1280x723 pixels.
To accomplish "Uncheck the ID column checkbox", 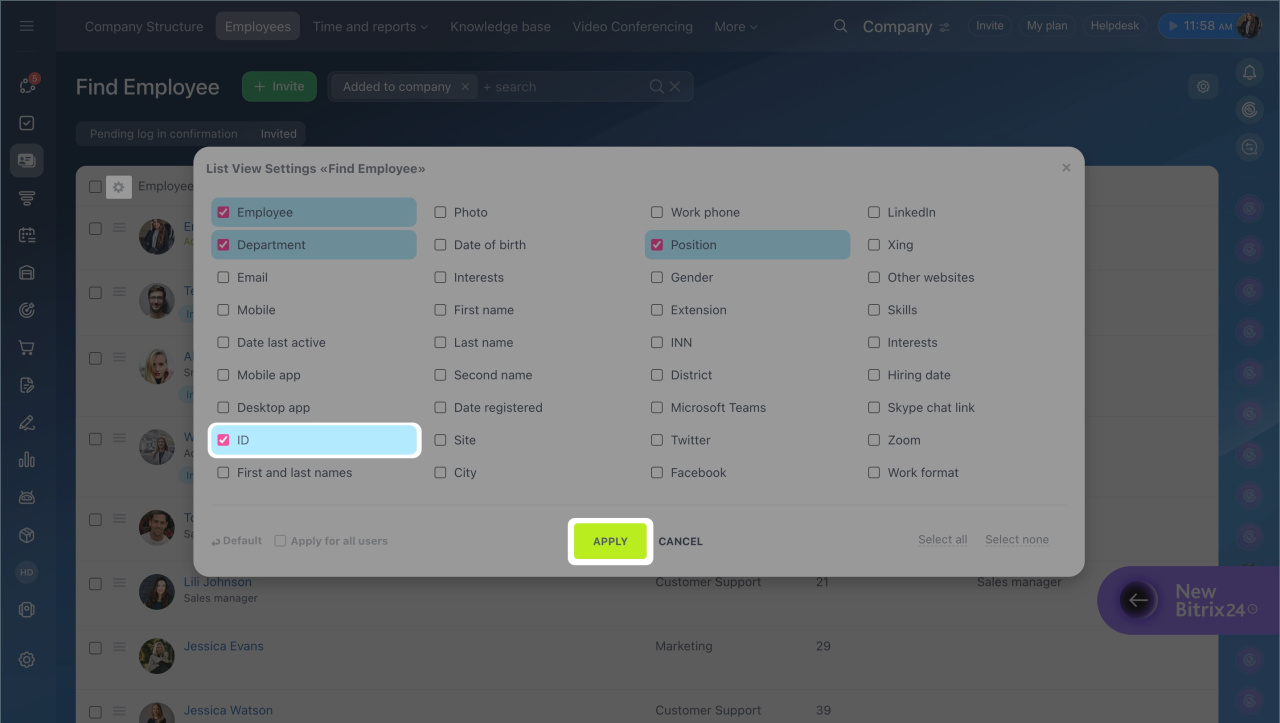I will [224, 440].
